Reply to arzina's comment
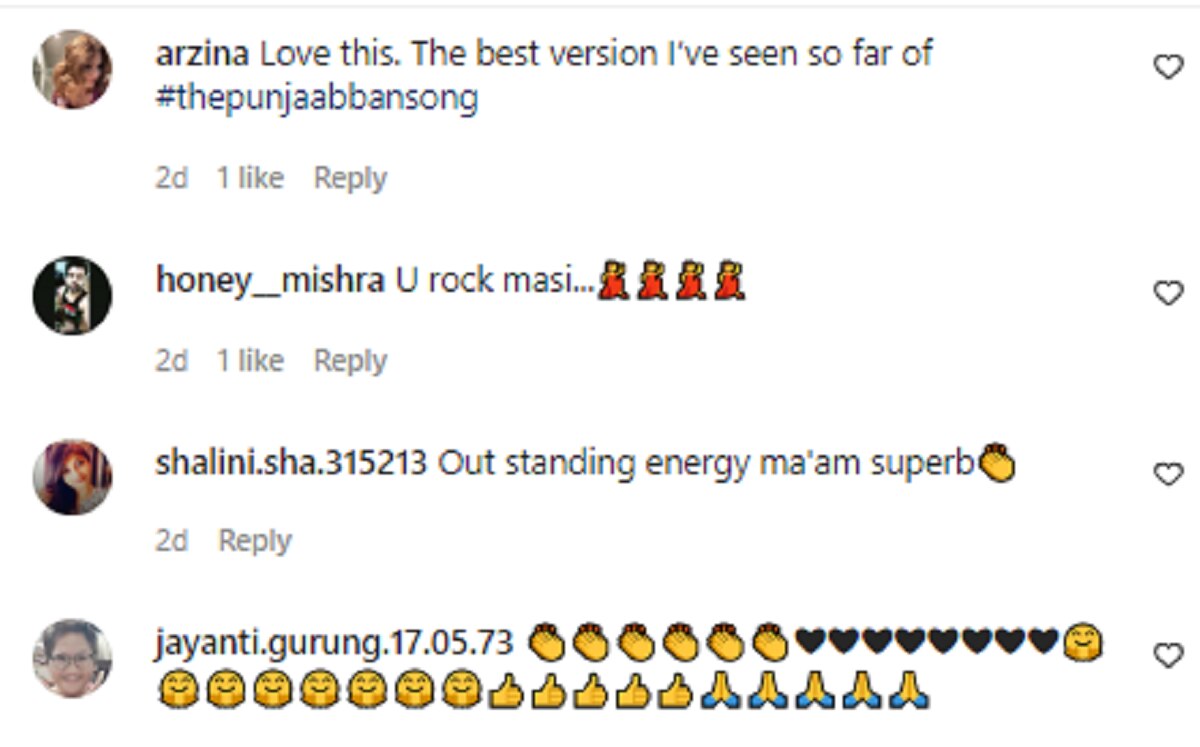Image resolution: width=1200 pixels, height=747 pixels. [350, 178]
